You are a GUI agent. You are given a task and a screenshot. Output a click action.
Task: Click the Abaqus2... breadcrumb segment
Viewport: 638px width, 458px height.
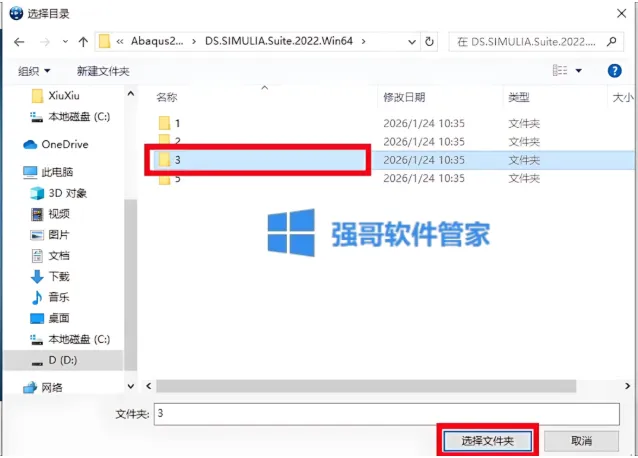click(157, 41)
